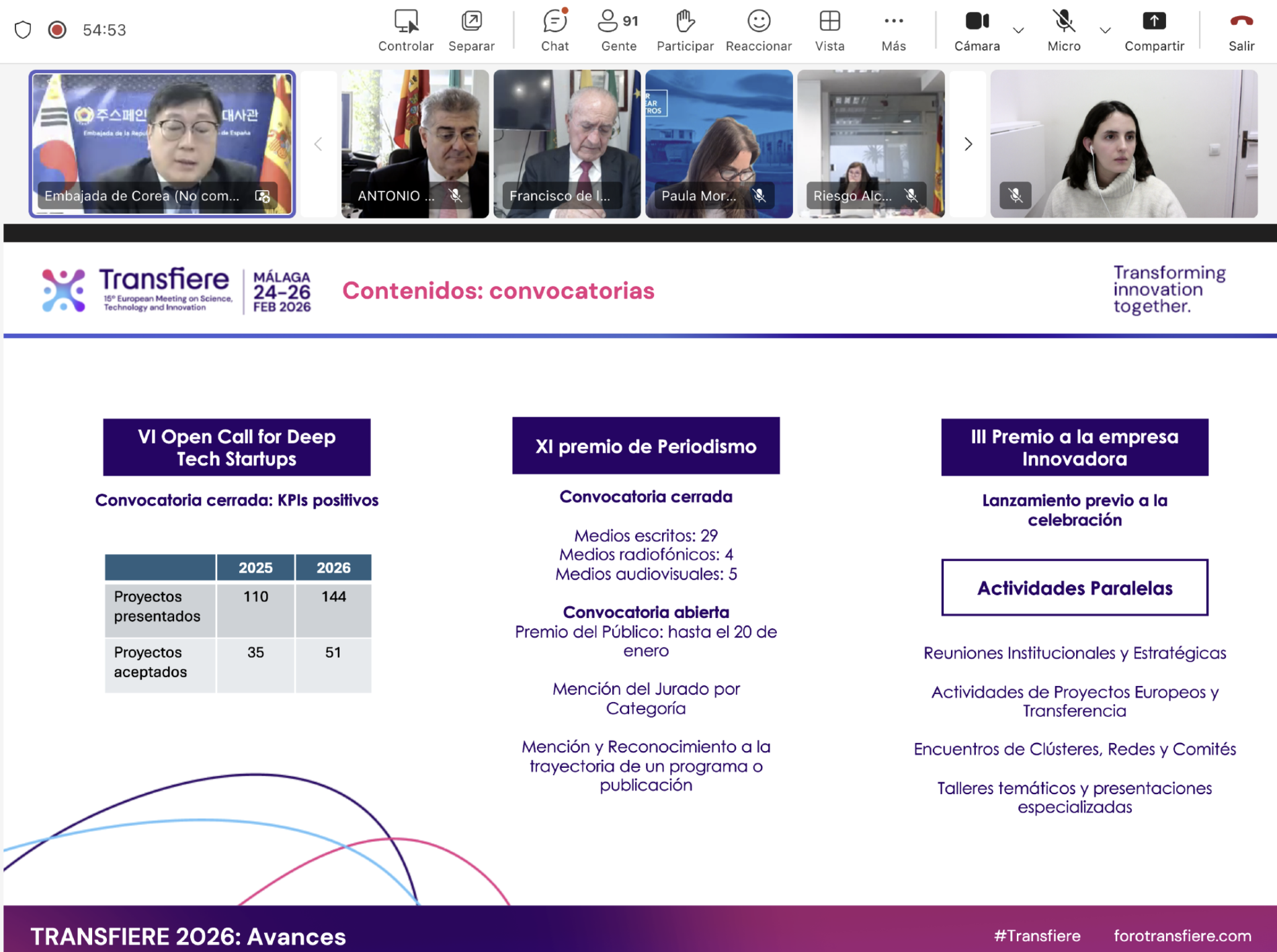The height and width of the screenshot is (952, 1277).
Task: Toggle the Cámara on or off
Action: pyautogui.click(x=977, y=30)
